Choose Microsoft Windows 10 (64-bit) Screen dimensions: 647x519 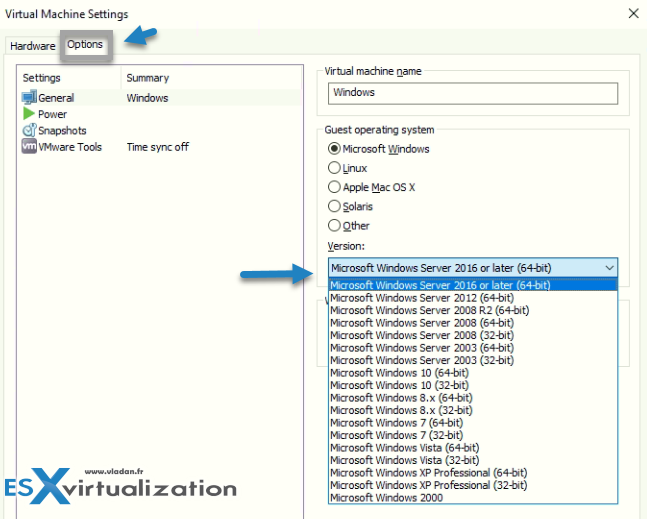pos(473,373)
